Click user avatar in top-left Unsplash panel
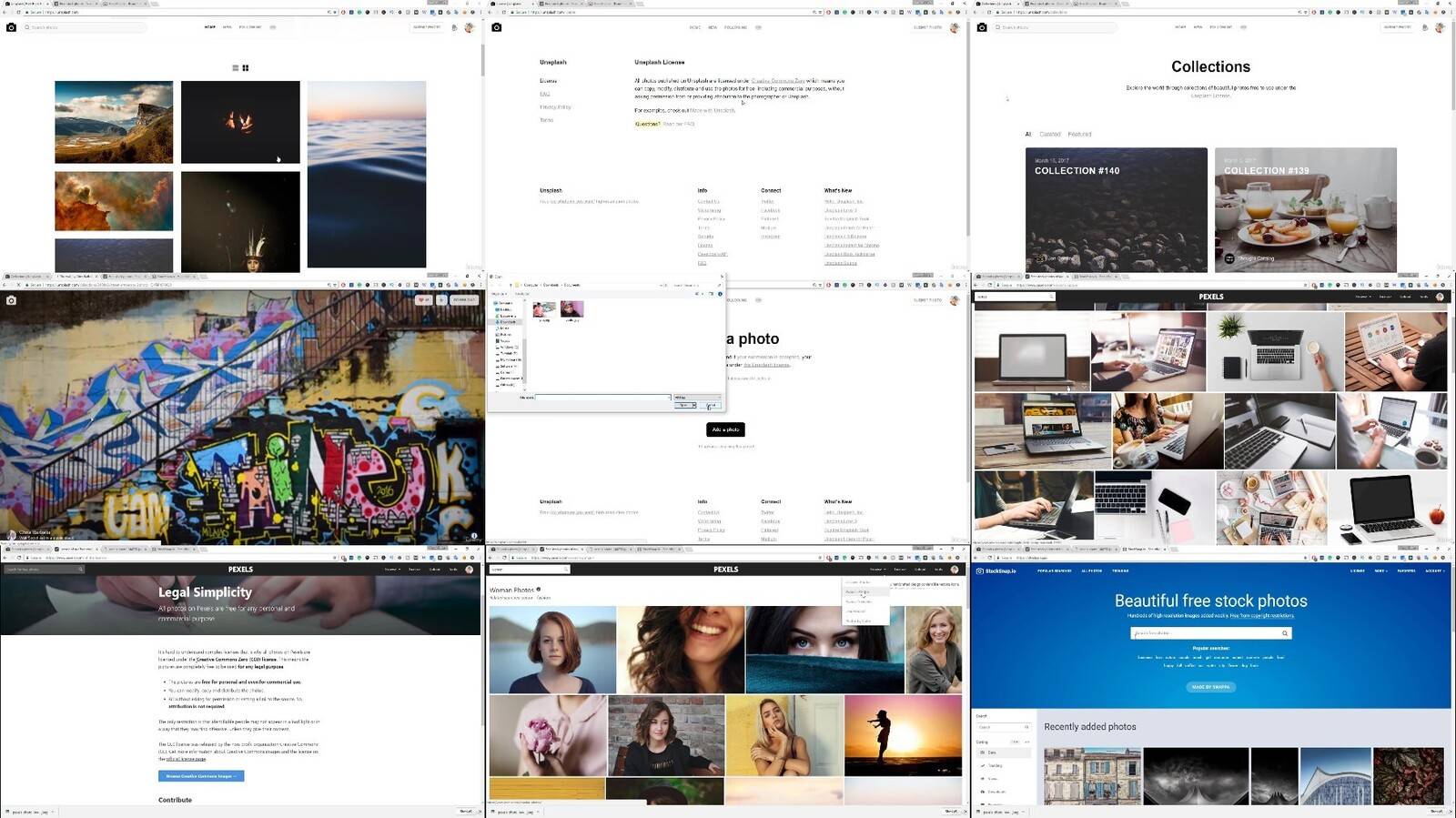Viewport: 1456px width, 818px height. tap(470, 27)
